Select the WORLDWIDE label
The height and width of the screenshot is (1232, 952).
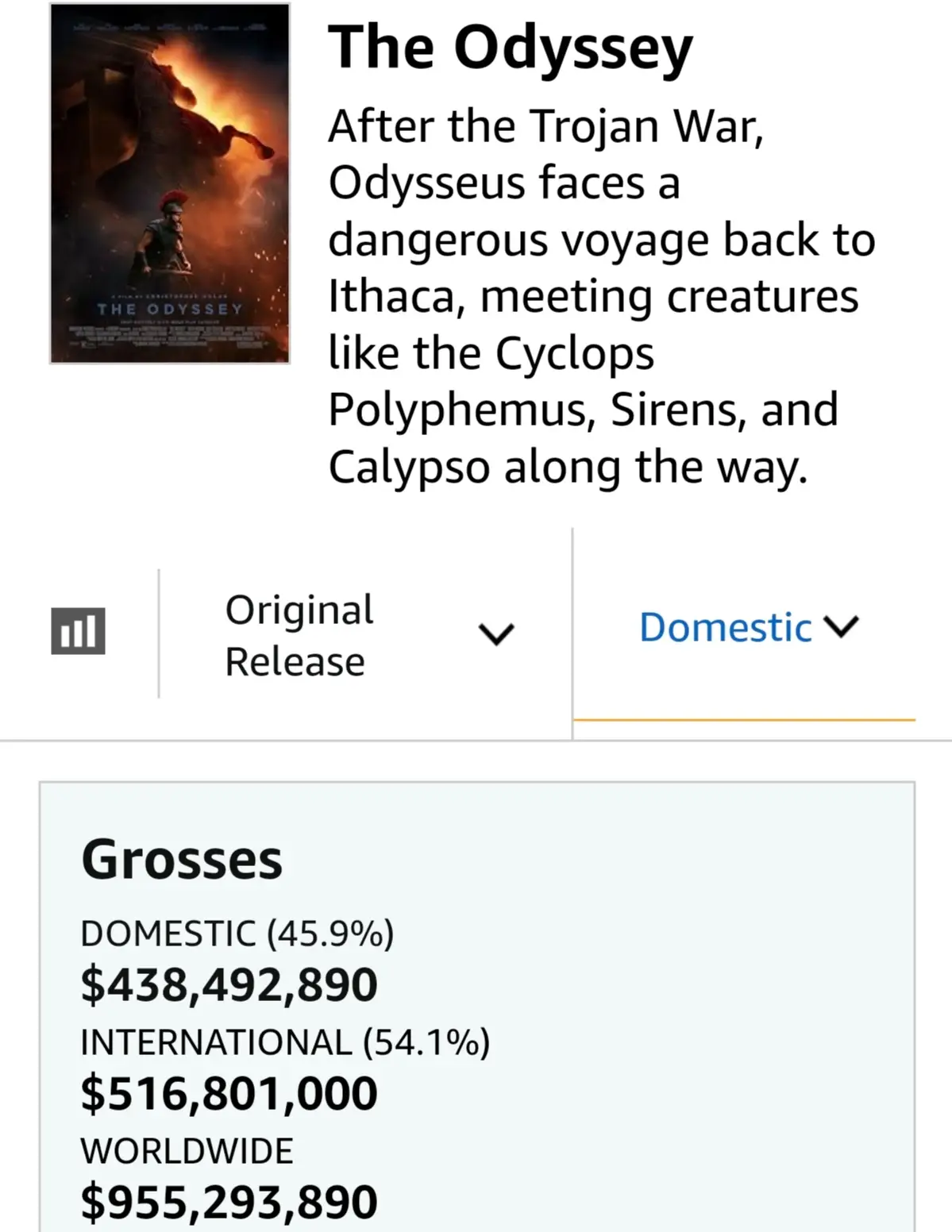point(187,1150)
